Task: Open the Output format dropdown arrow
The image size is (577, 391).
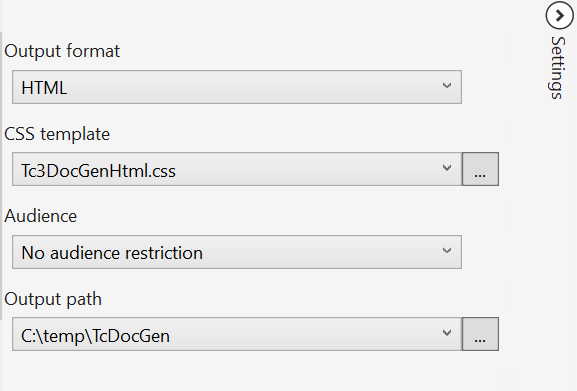Action: click(447, 86)
